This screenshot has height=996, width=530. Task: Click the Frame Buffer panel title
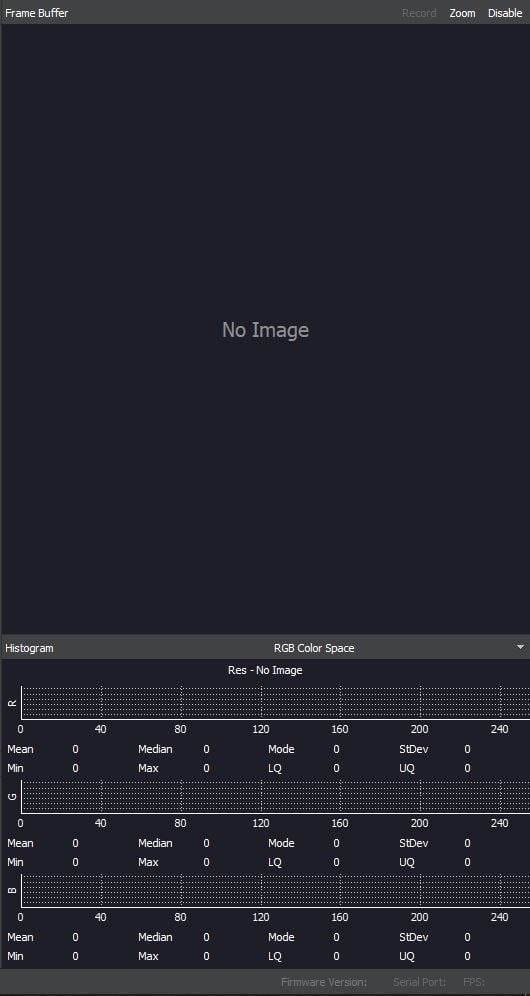pos(37,13)
